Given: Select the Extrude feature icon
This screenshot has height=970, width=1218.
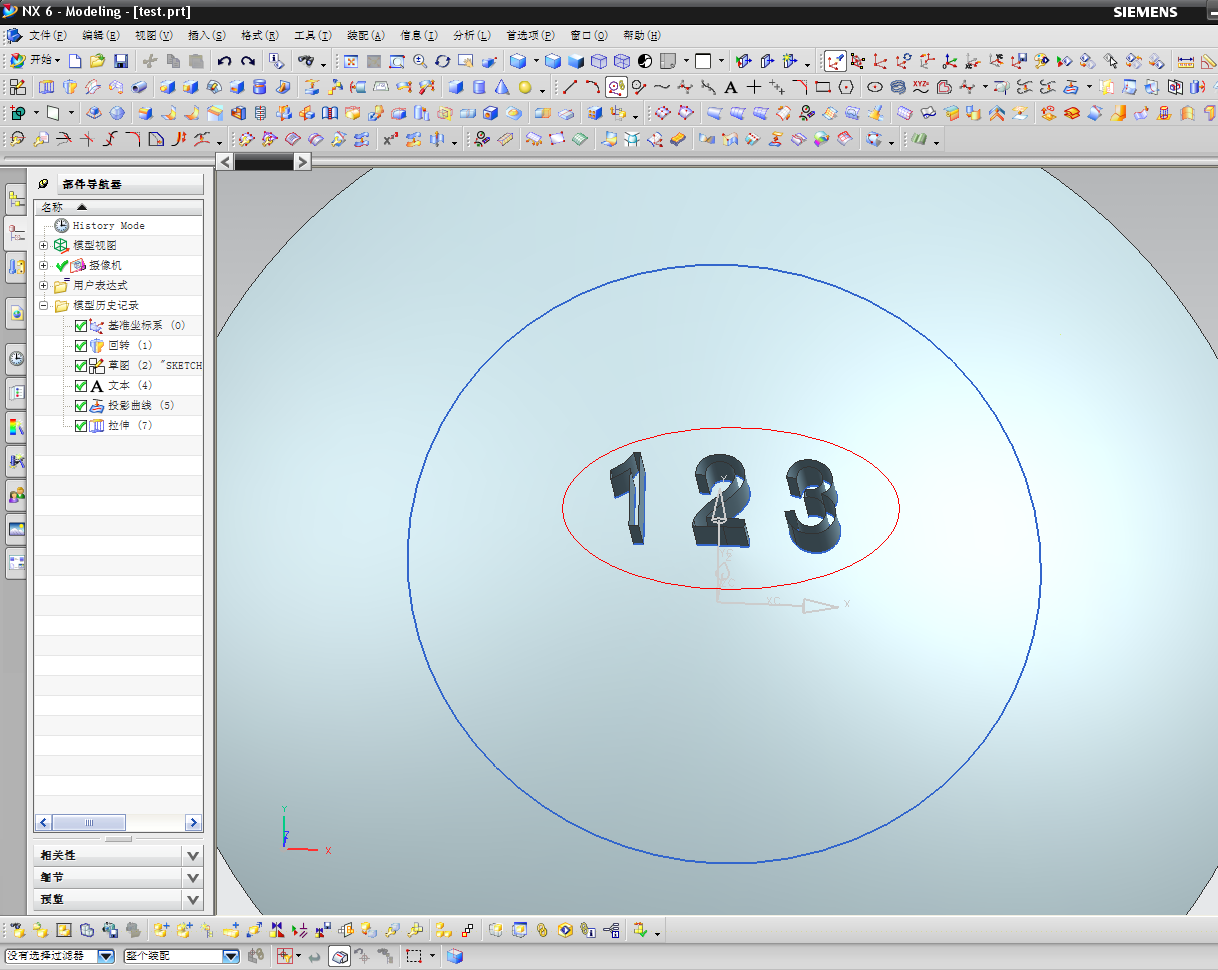Looking at the screenshot, I should (48, 87).
